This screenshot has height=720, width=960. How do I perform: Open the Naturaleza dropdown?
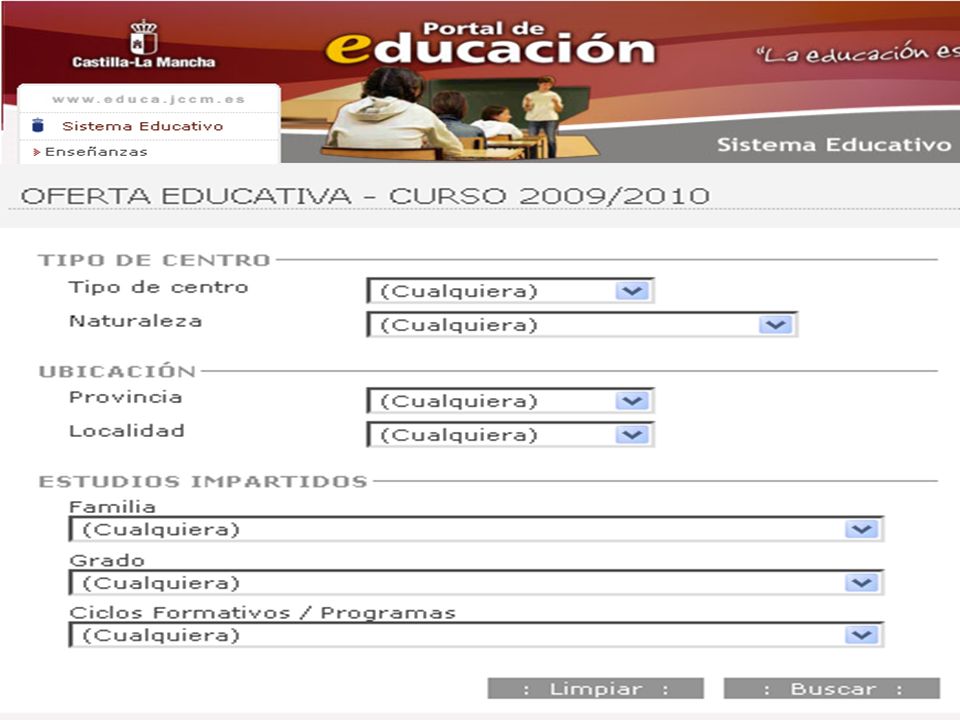[x=582, y=324]
